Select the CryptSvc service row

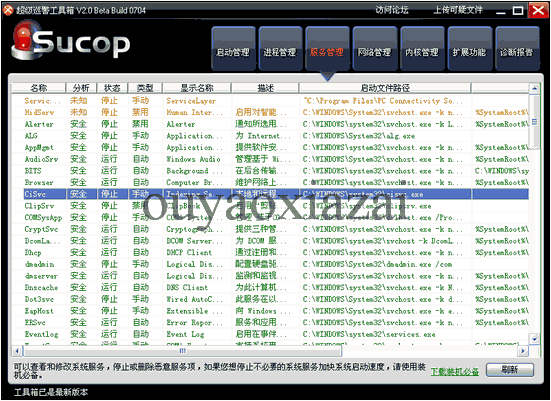[270, 229]
